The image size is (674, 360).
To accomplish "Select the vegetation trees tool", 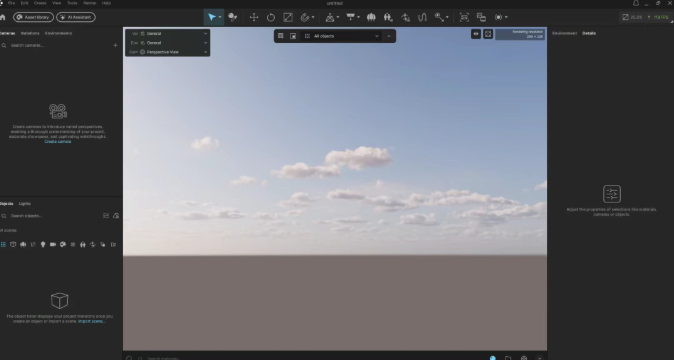I will click(371, 17).
